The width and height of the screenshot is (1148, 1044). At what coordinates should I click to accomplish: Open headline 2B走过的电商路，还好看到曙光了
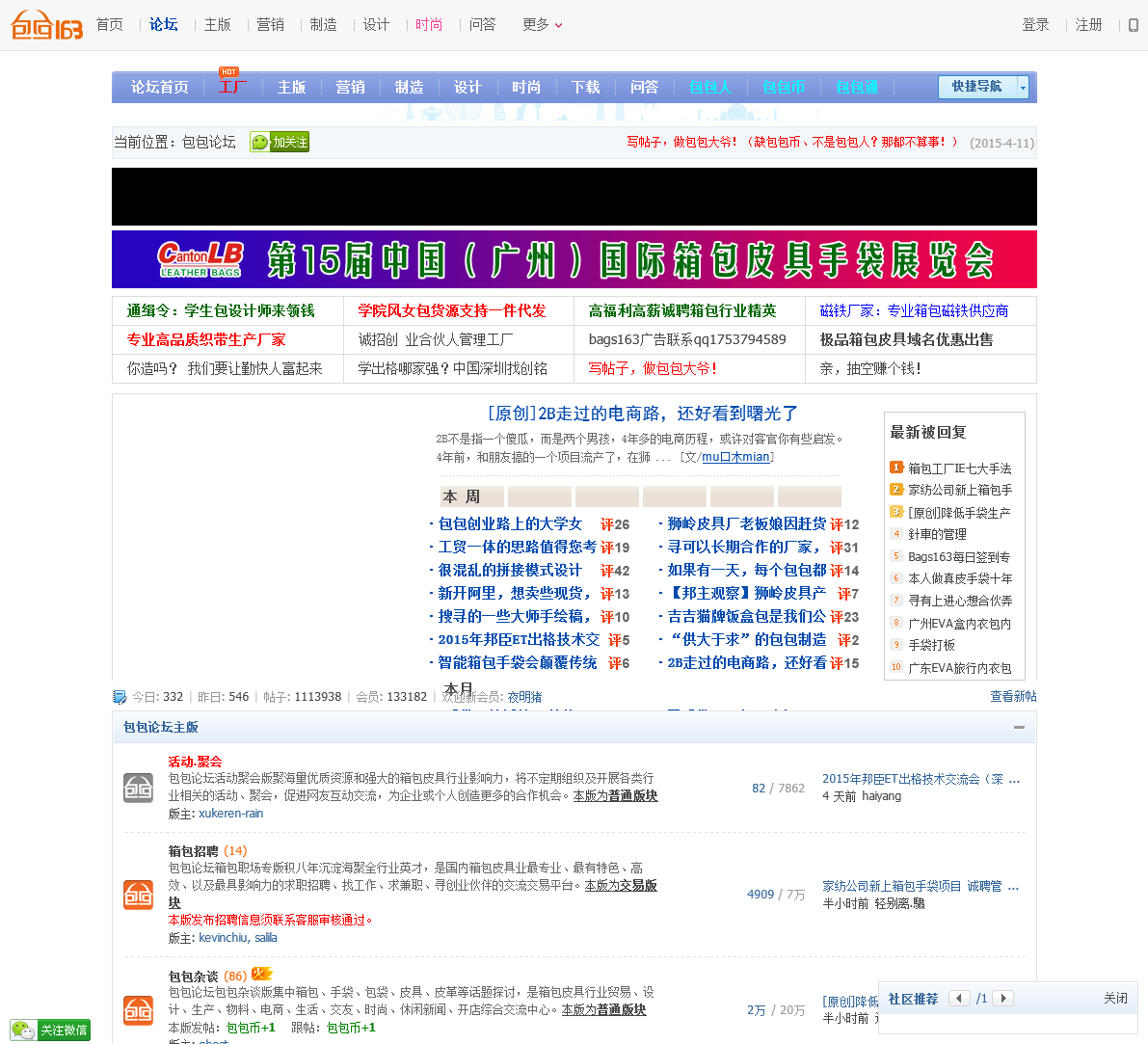point(642,414)
